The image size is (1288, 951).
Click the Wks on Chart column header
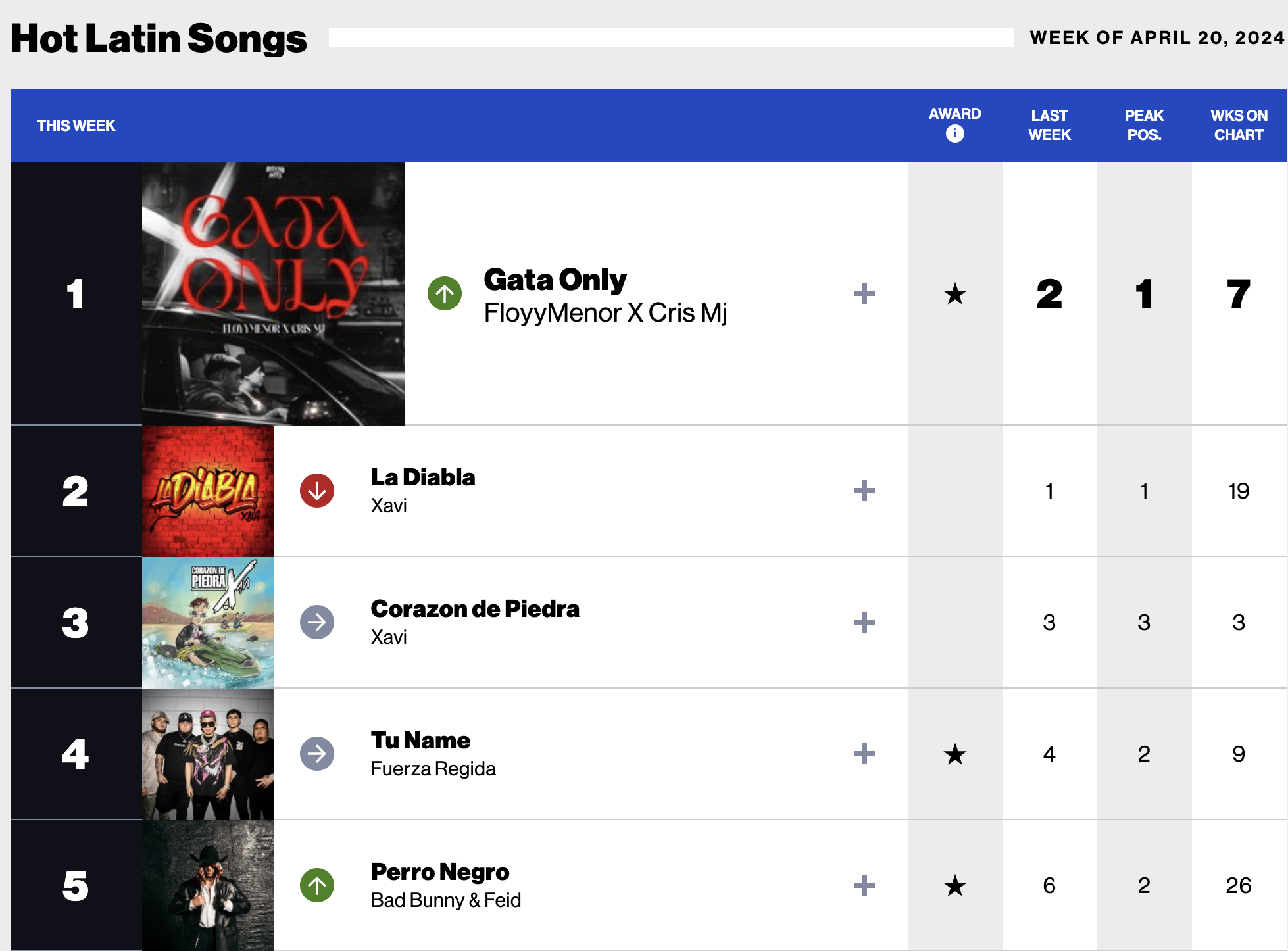click(x=1239, y=125)
